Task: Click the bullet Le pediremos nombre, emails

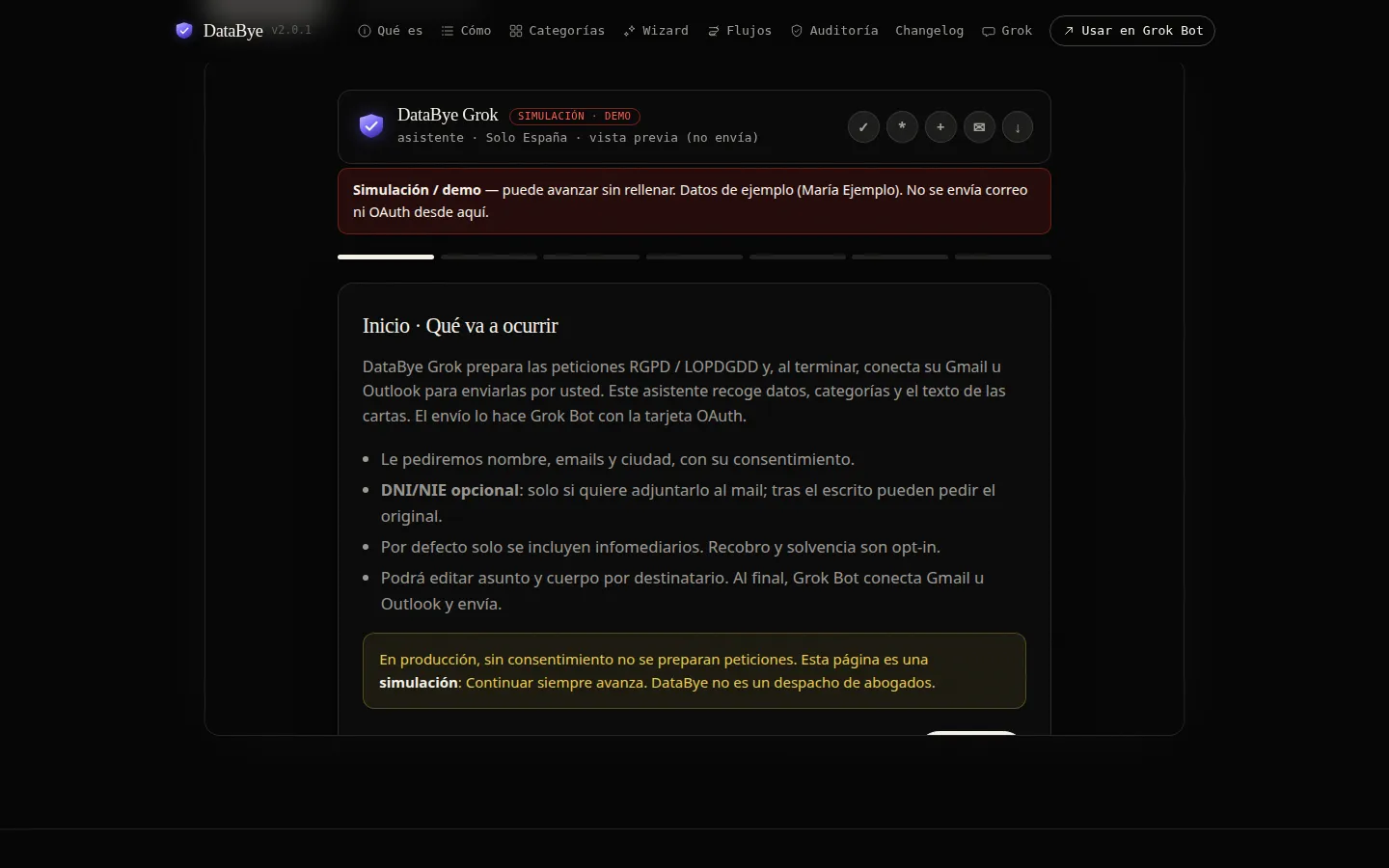Action: [x=617, y=459]
